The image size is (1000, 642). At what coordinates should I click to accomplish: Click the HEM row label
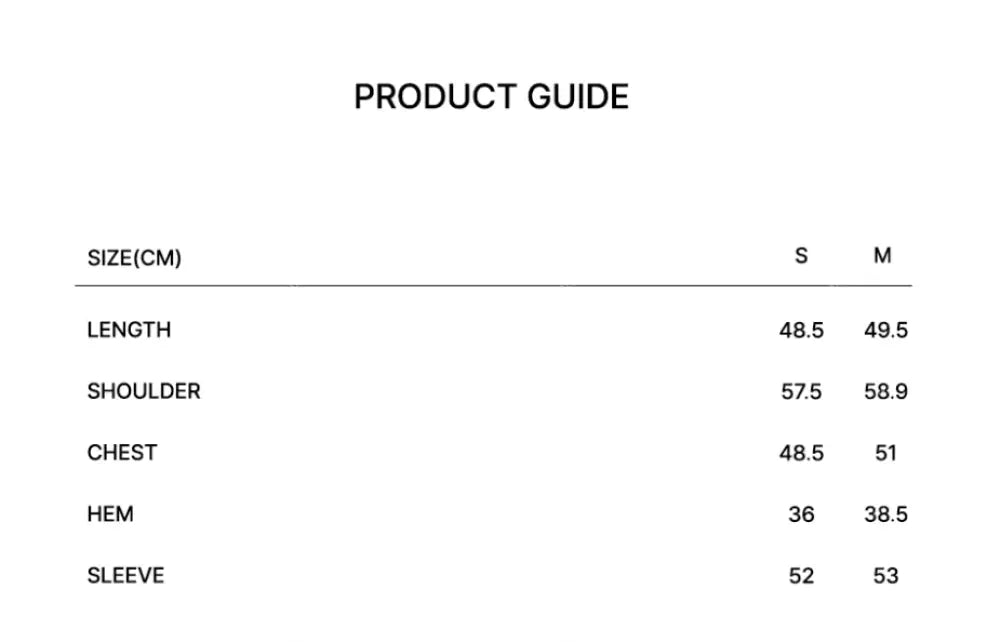coord(110,514)
